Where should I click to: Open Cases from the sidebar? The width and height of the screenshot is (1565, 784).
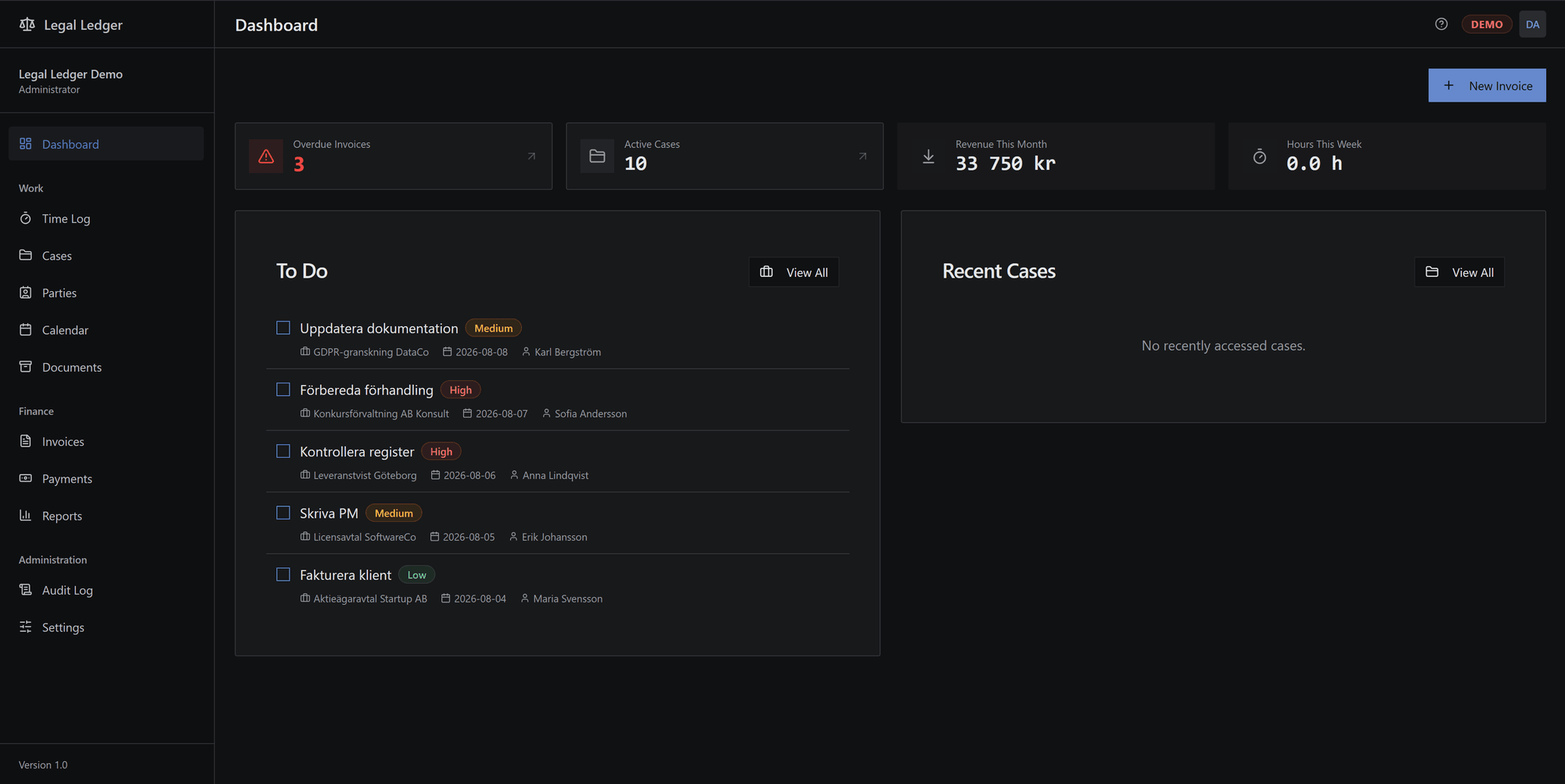[x=106, y=256]
